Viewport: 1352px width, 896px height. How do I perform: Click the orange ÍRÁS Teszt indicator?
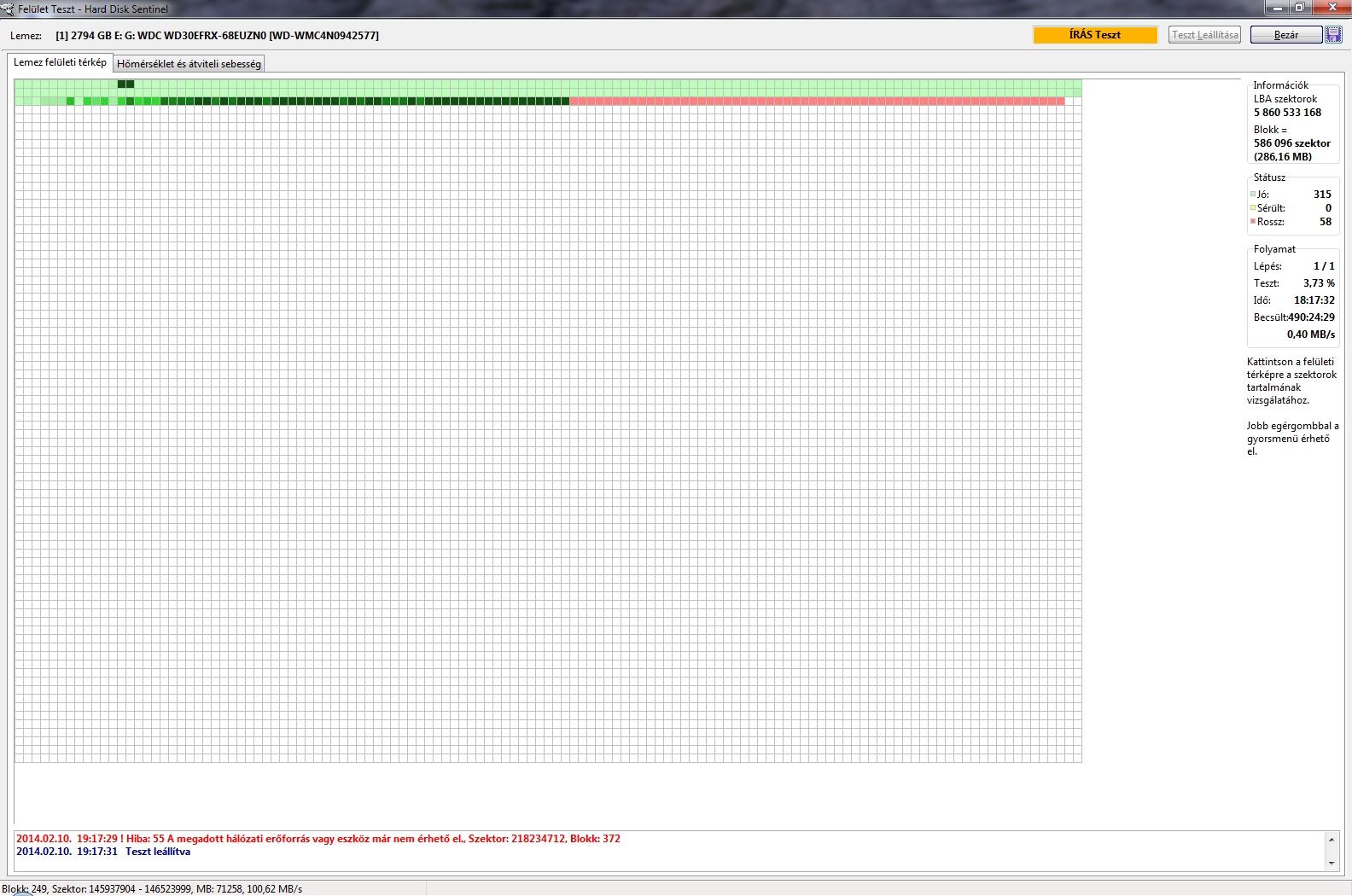click(x=1095, y=35)
